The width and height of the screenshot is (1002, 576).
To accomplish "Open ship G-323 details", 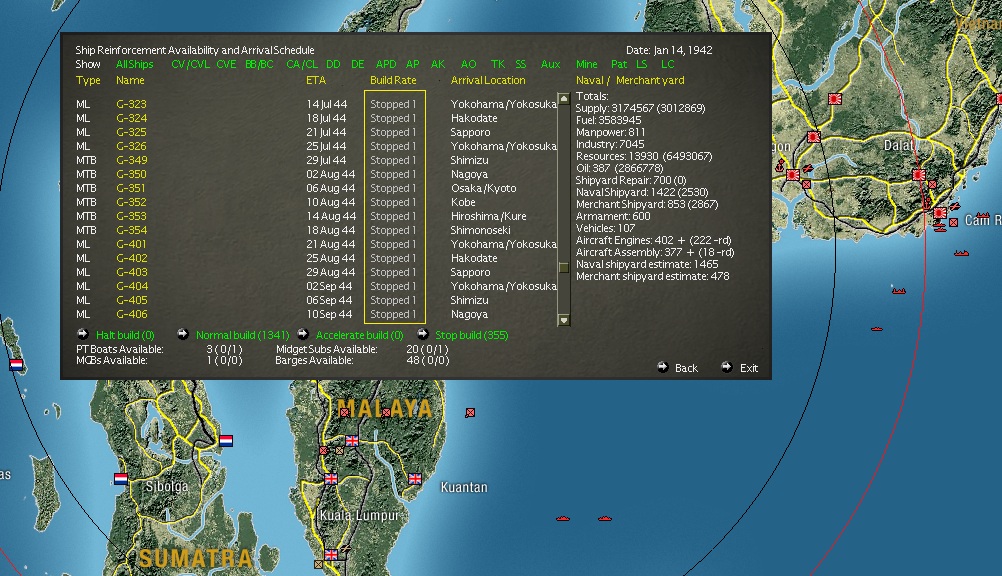I will [x=131, y=104].
